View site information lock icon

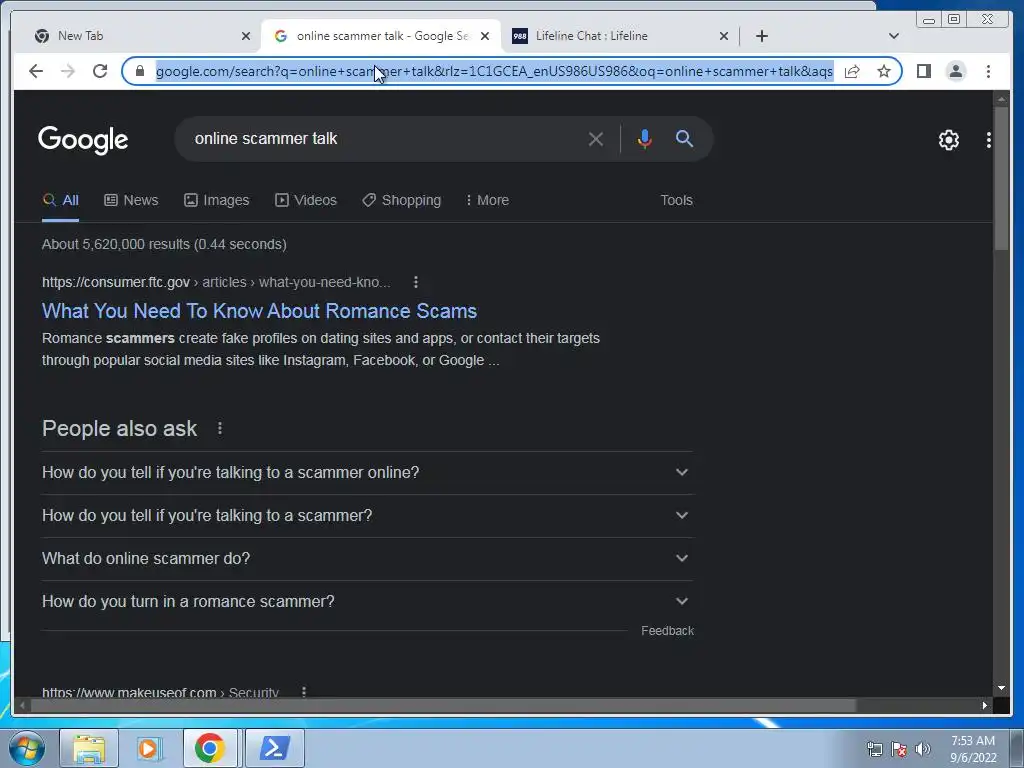(139, 71)
